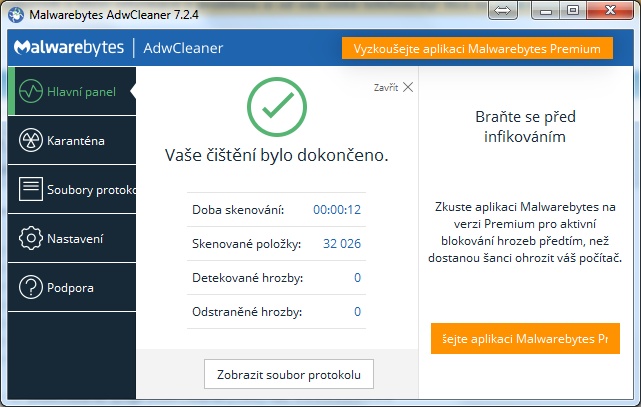Open the Karanténa radiation icon
The image size is (641, 407).
coord(31,140)
